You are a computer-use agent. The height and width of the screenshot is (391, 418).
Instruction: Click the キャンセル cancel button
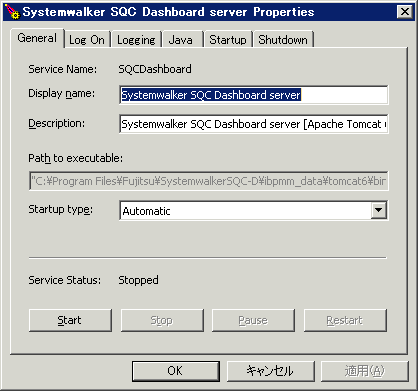click(x=271, y=371)
